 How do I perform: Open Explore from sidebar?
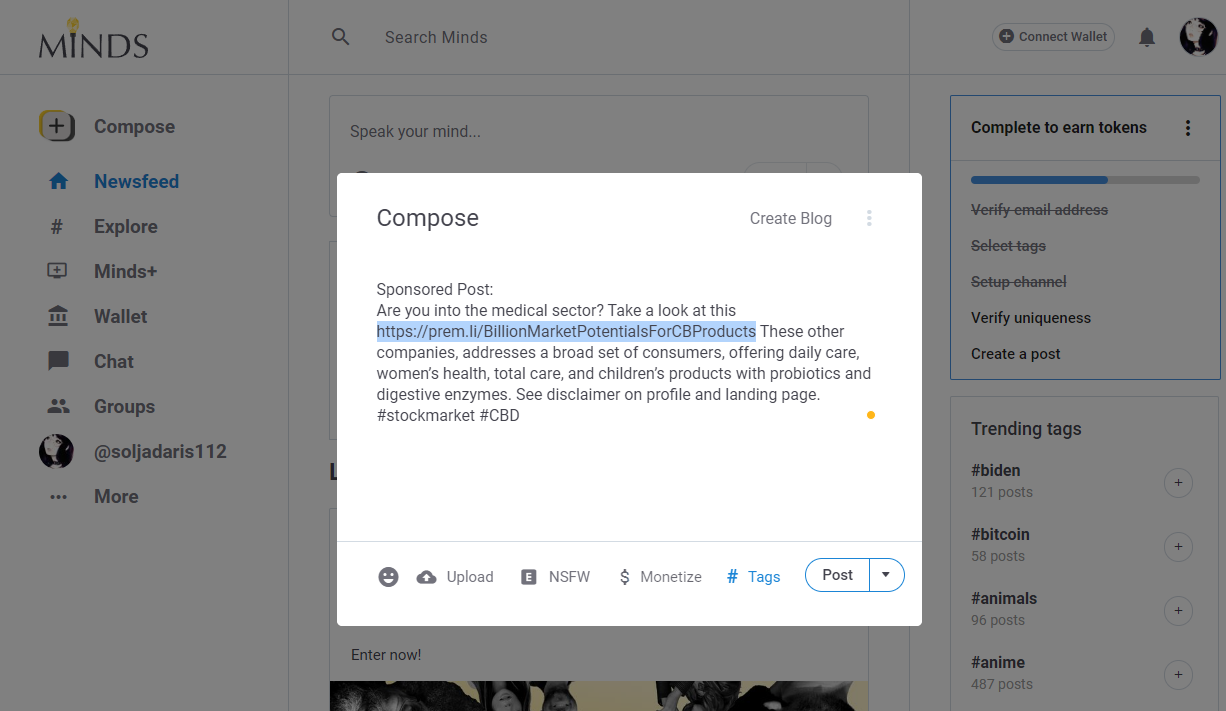(125, 227)
